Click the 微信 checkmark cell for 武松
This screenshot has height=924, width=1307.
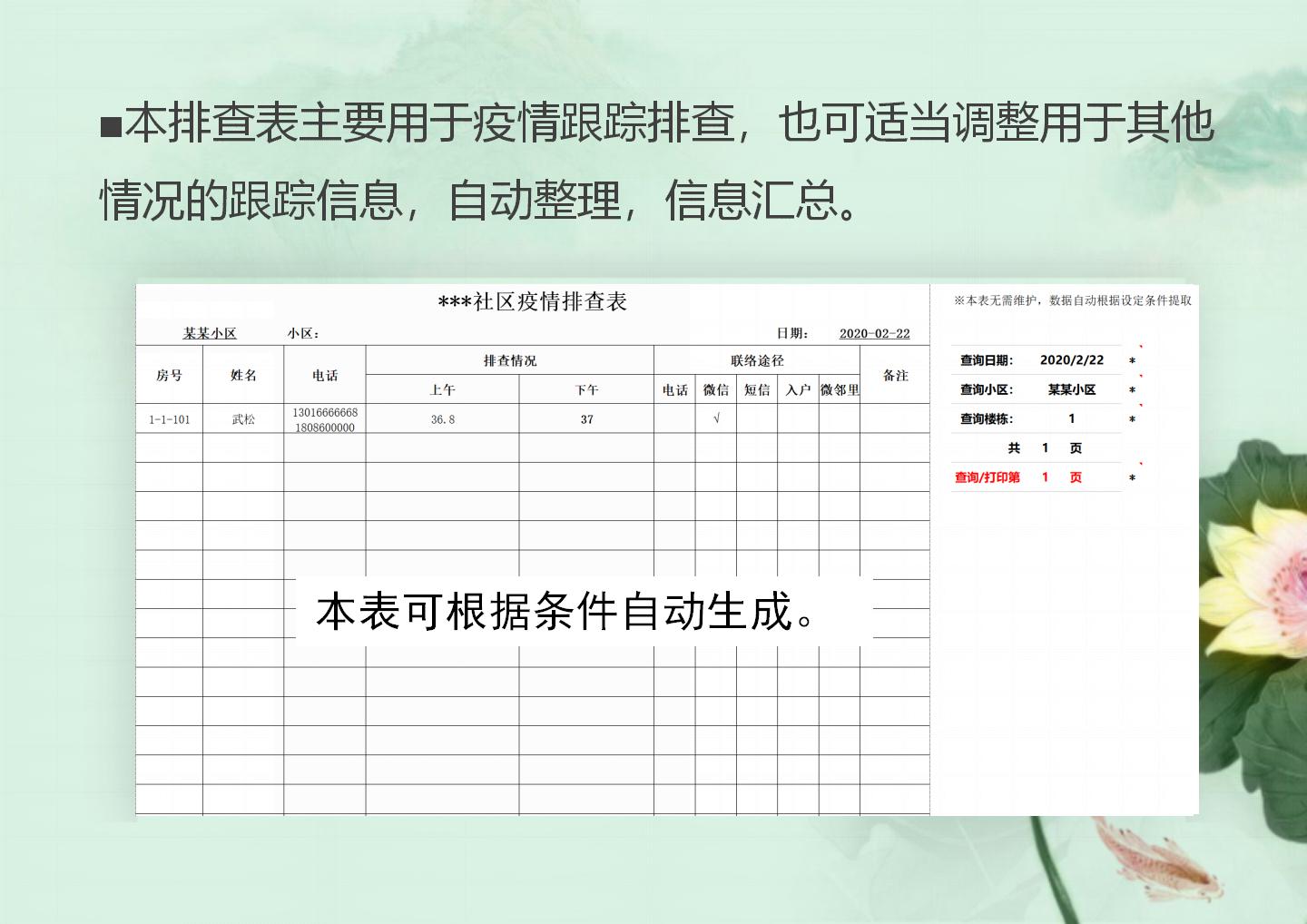[x=716, y=418]
